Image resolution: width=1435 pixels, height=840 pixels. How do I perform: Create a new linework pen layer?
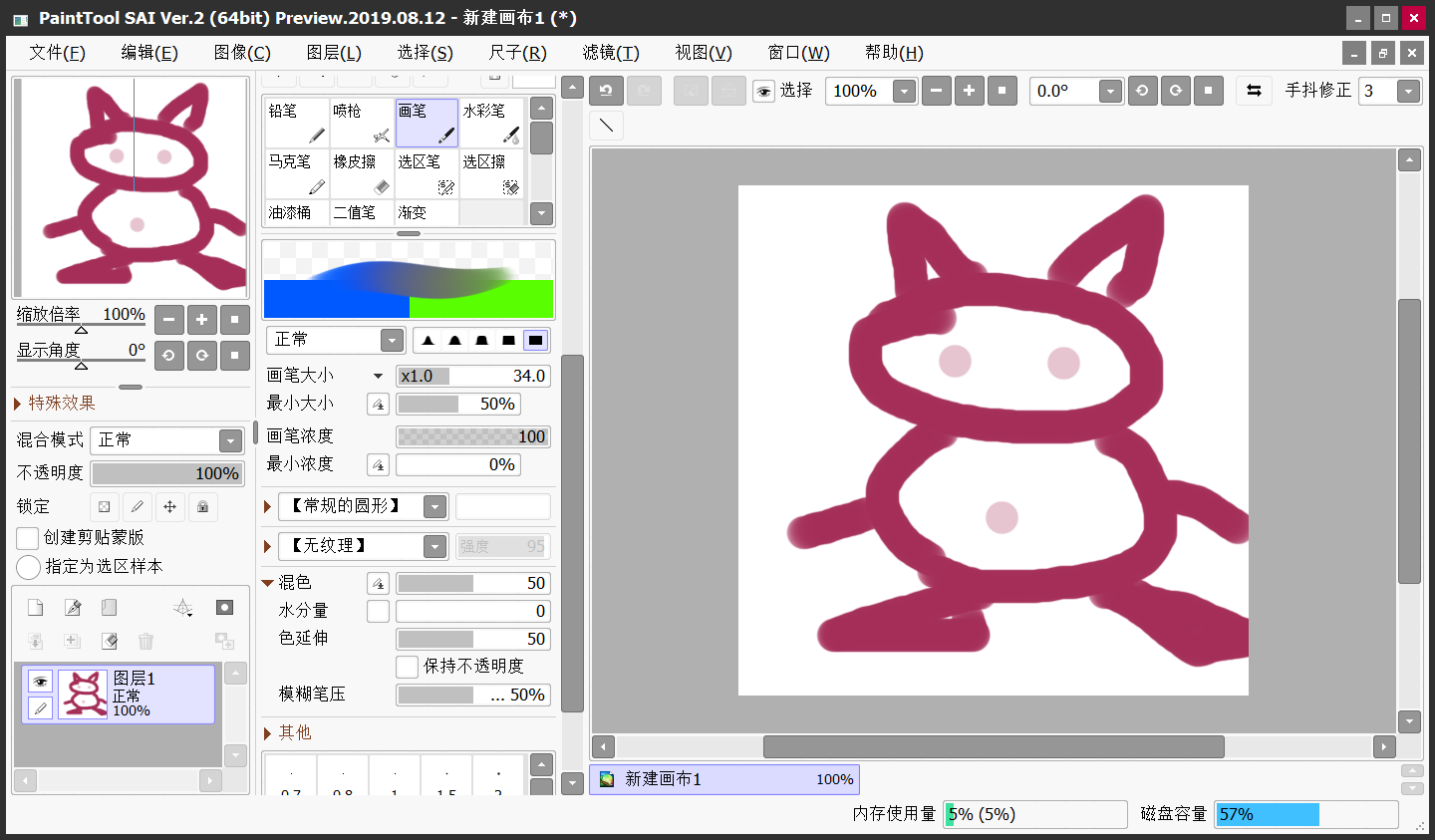[x=72, y=608]
